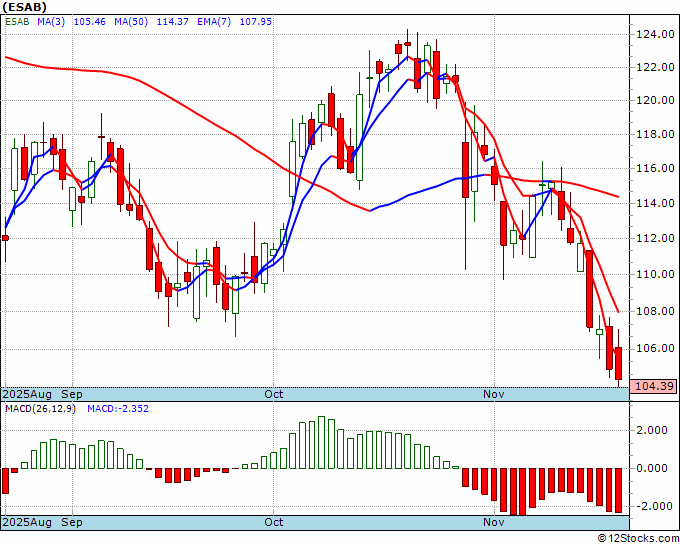Click the 116.00 price axis label

(x=655, y=168)
